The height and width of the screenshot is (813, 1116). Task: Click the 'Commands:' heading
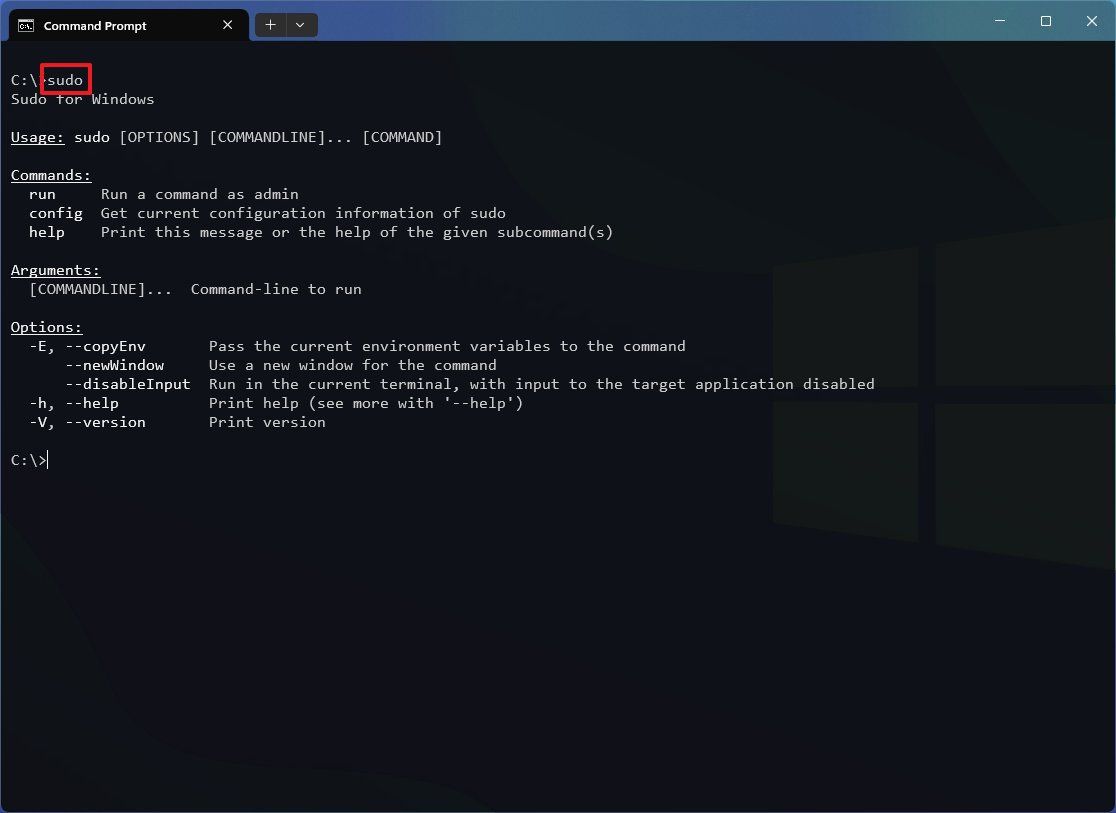click(51, 175)
